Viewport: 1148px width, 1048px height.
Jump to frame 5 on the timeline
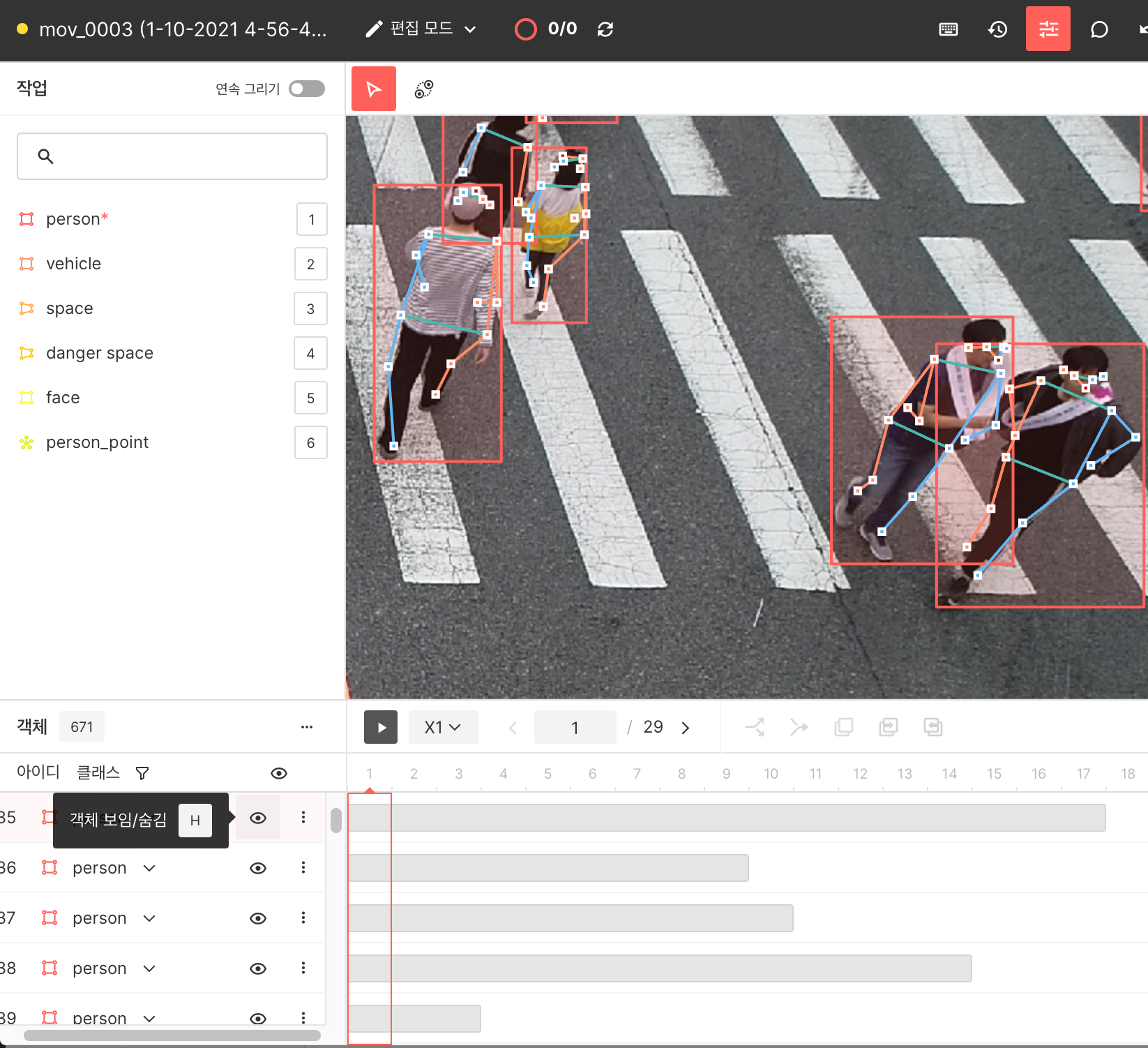[548, 774]
